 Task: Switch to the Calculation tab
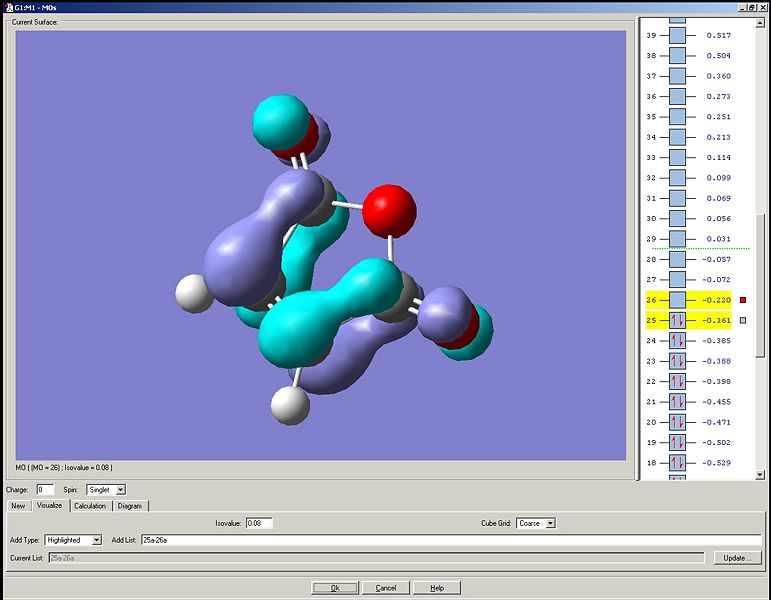click(x=90, y=506)
